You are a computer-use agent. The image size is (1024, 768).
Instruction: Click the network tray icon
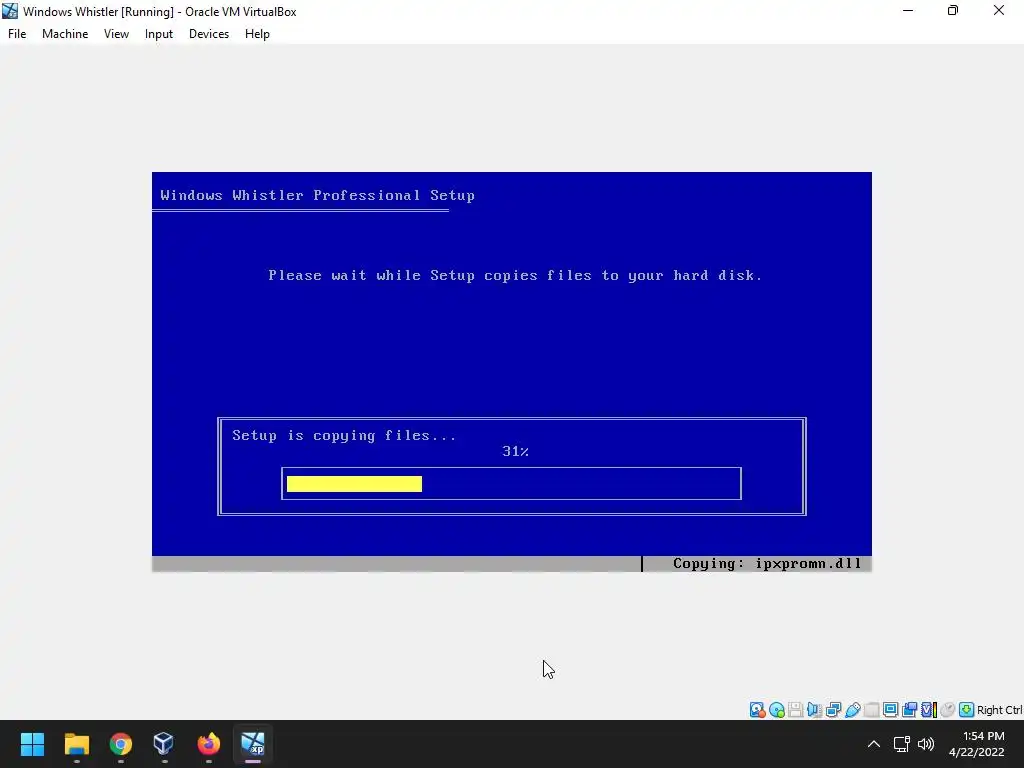pos(902,744)
